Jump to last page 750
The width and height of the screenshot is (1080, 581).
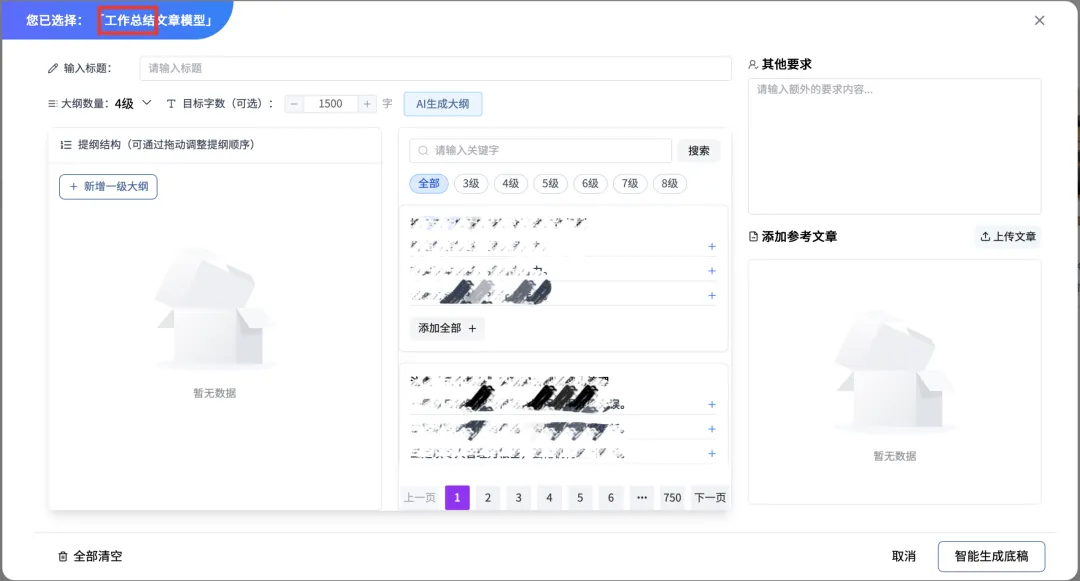click(672, 498)
